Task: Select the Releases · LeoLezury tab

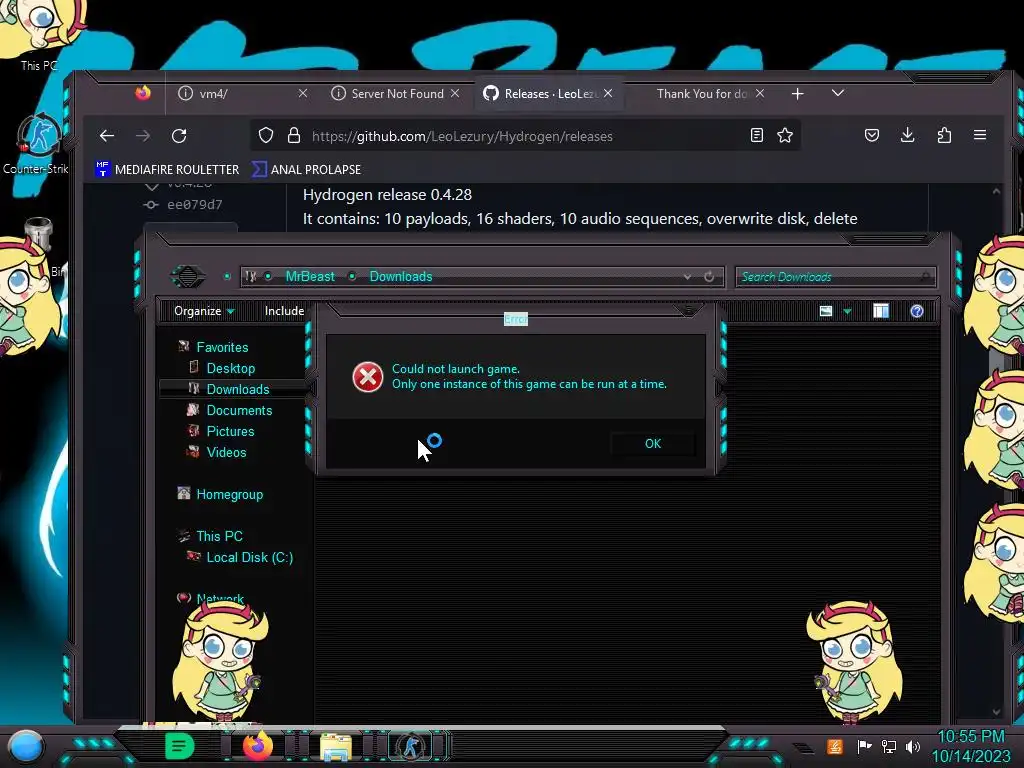Action: pos(548,93)
